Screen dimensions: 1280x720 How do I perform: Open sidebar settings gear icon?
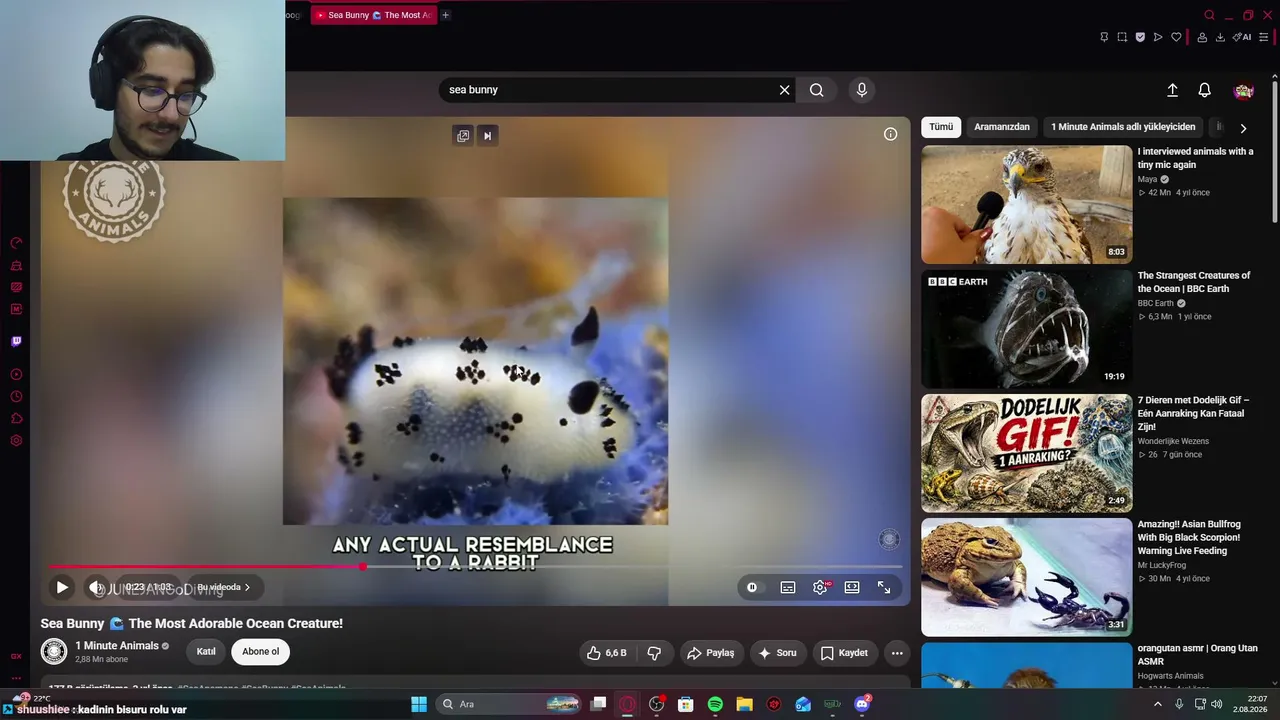16,441
